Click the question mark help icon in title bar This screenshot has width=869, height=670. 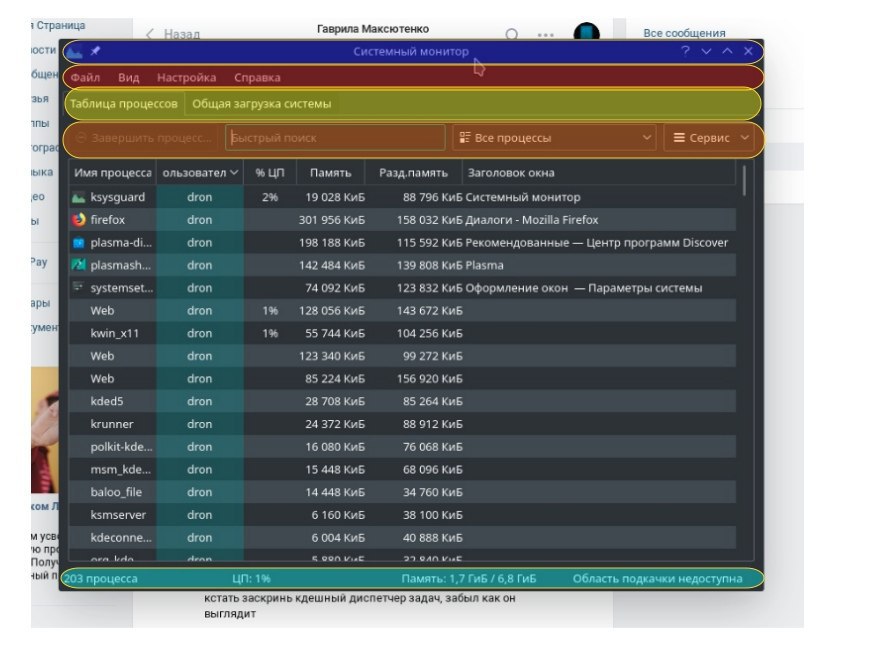coord(686,51)
